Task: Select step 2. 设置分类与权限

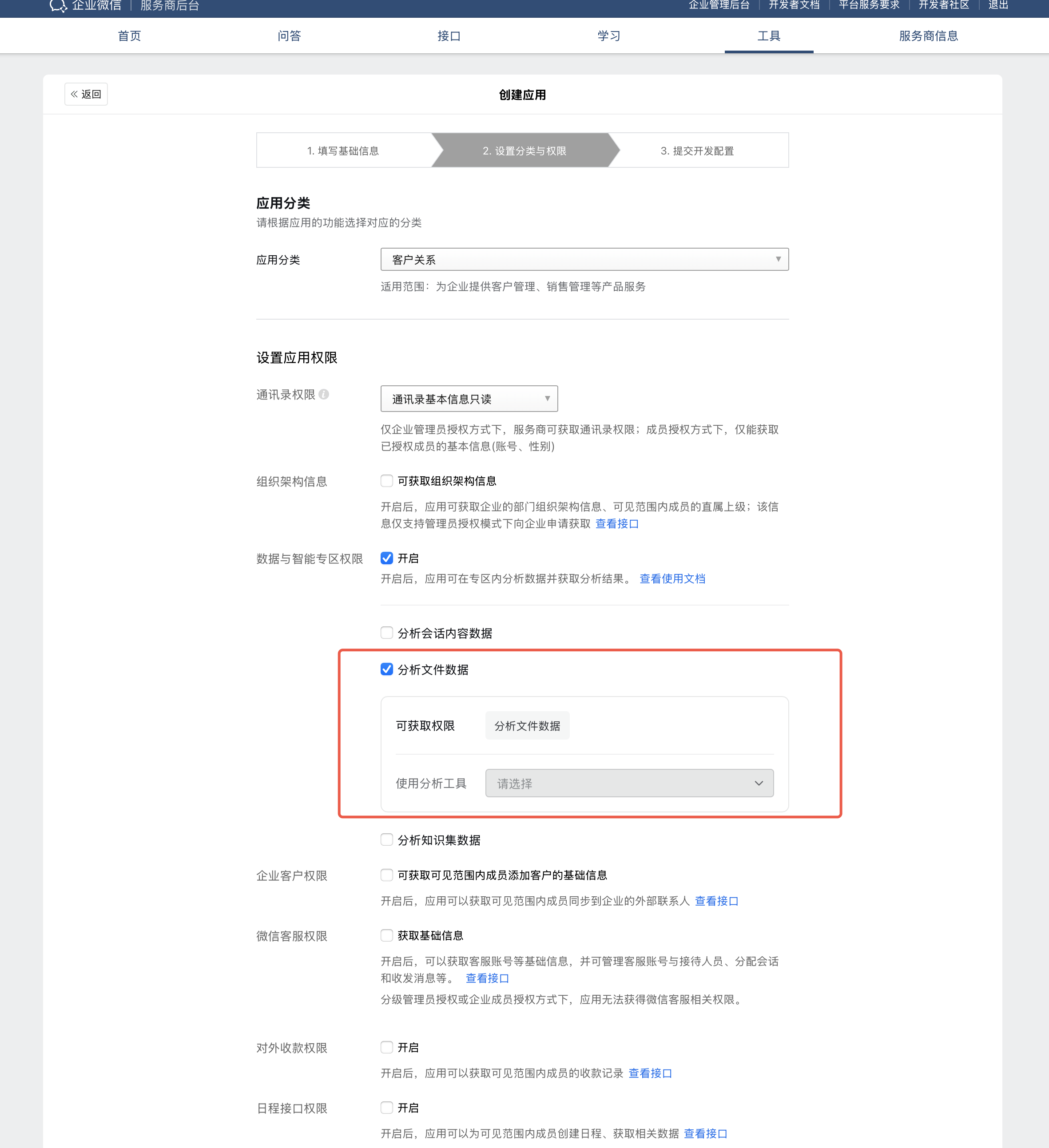Action: (x=525, y=150)
